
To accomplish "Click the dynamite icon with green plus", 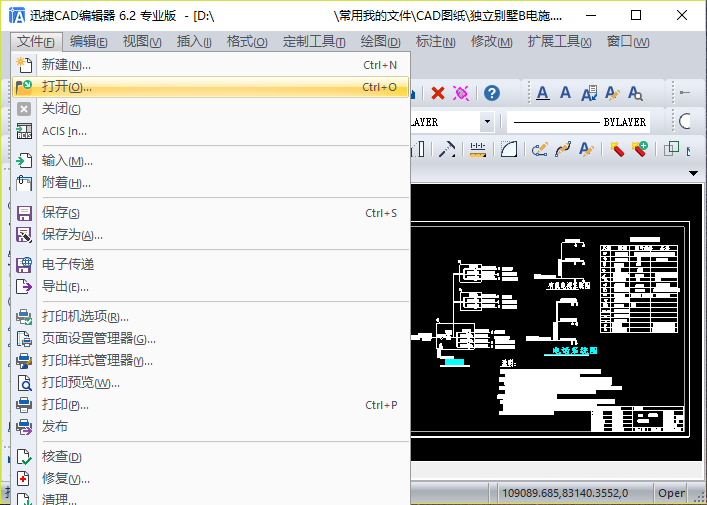I will [640, 149].
